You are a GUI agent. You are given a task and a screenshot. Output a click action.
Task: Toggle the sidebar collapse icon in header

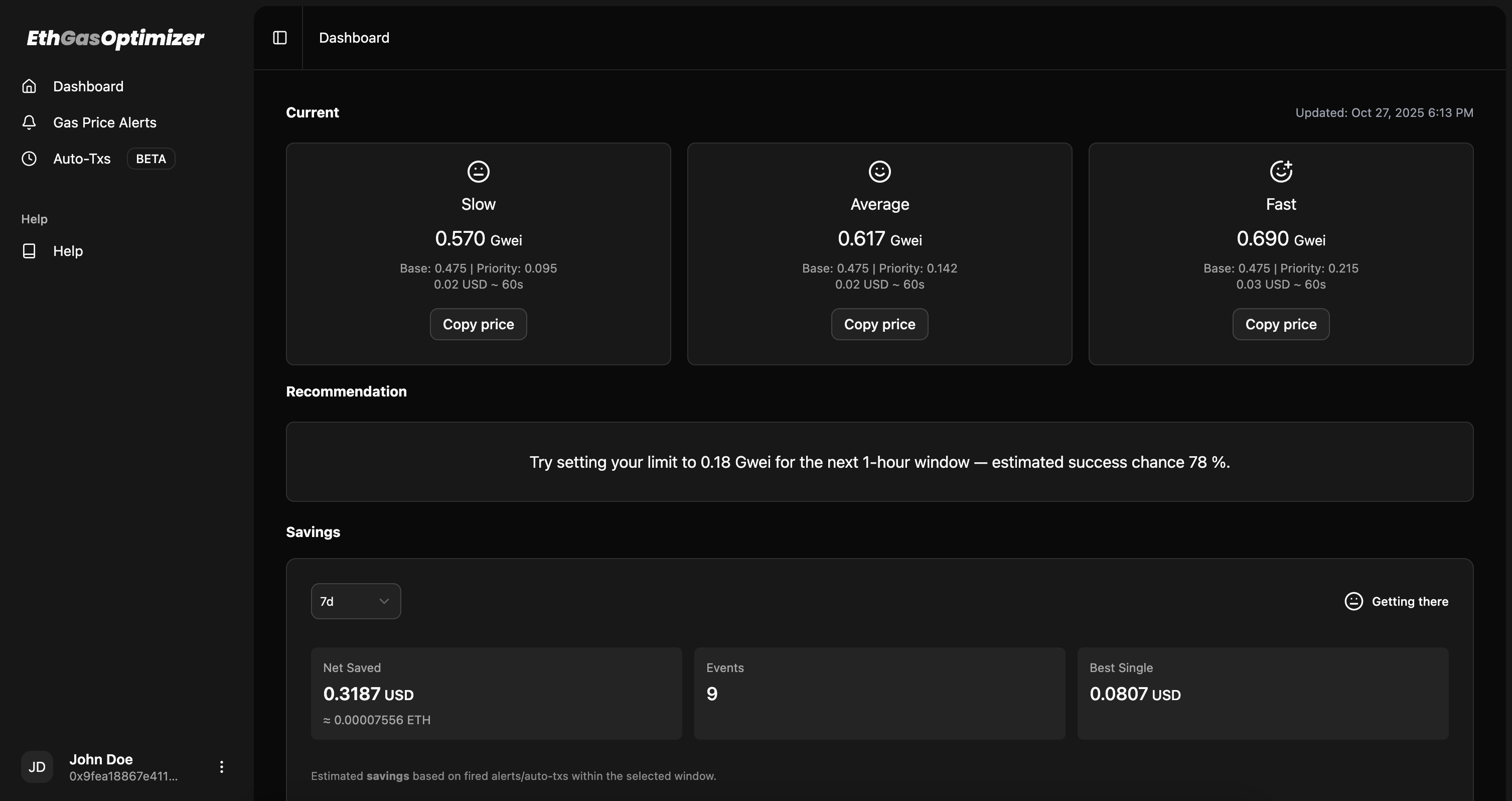279,38
